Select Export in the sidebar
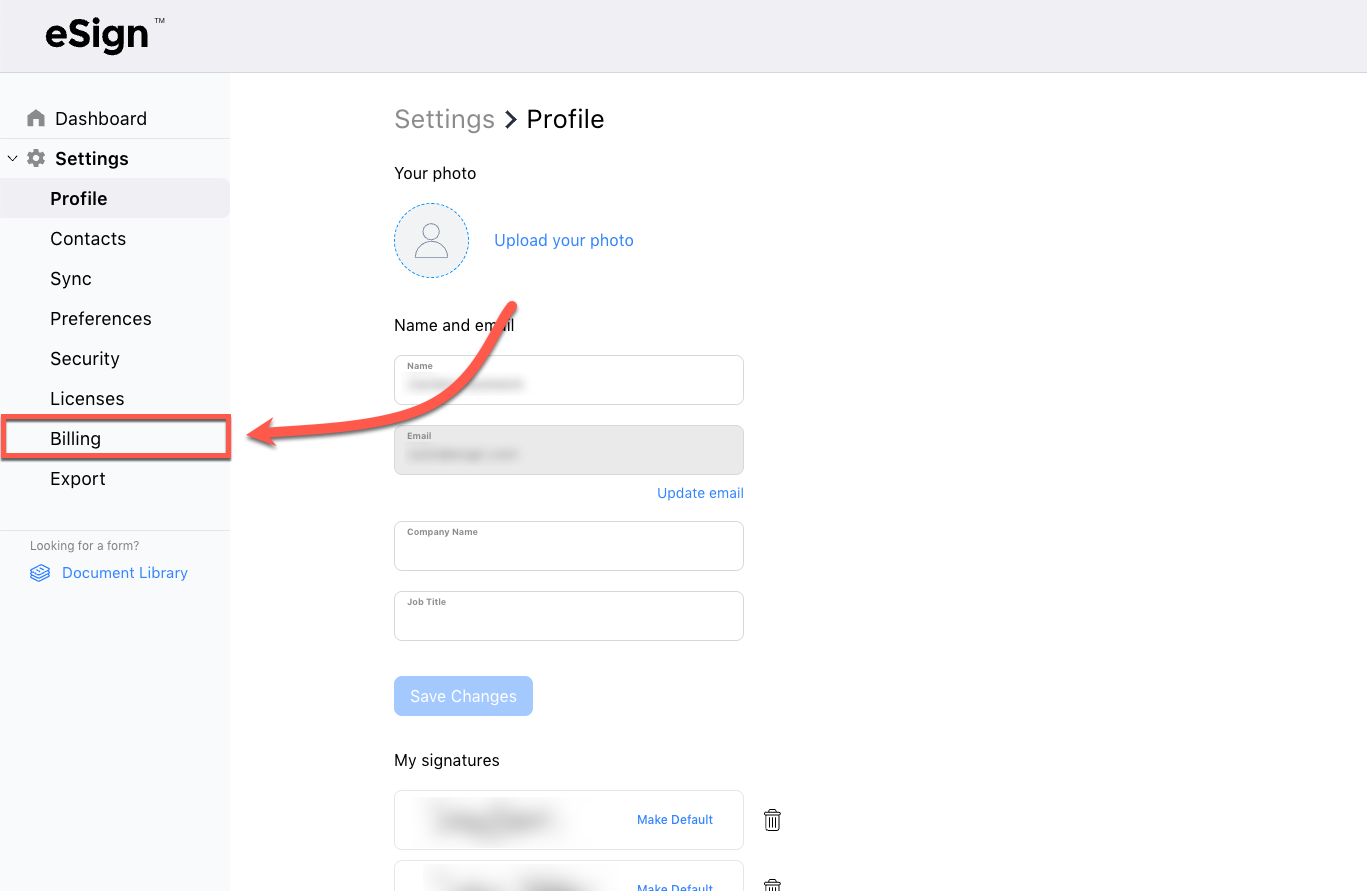1367x891 pixels. click(78, 479)
